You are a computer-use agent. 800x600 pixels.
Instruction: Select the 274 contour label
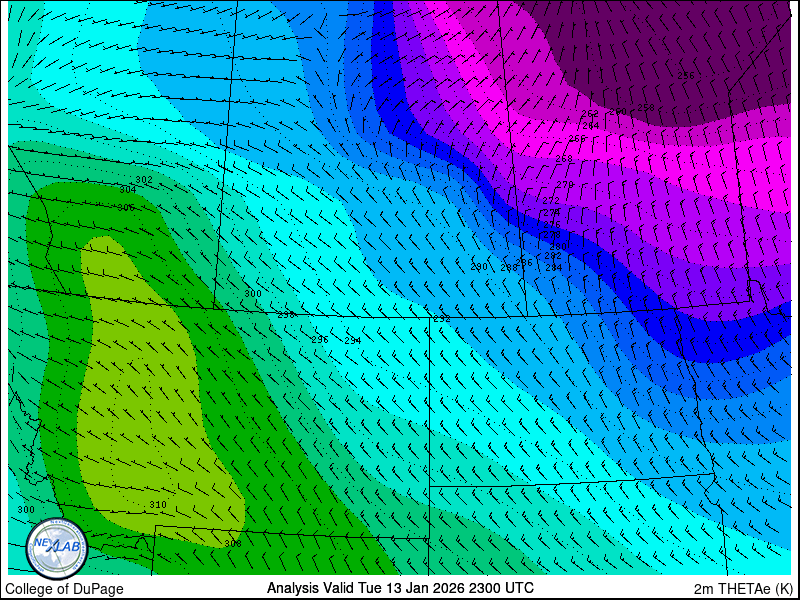point(552,212)
